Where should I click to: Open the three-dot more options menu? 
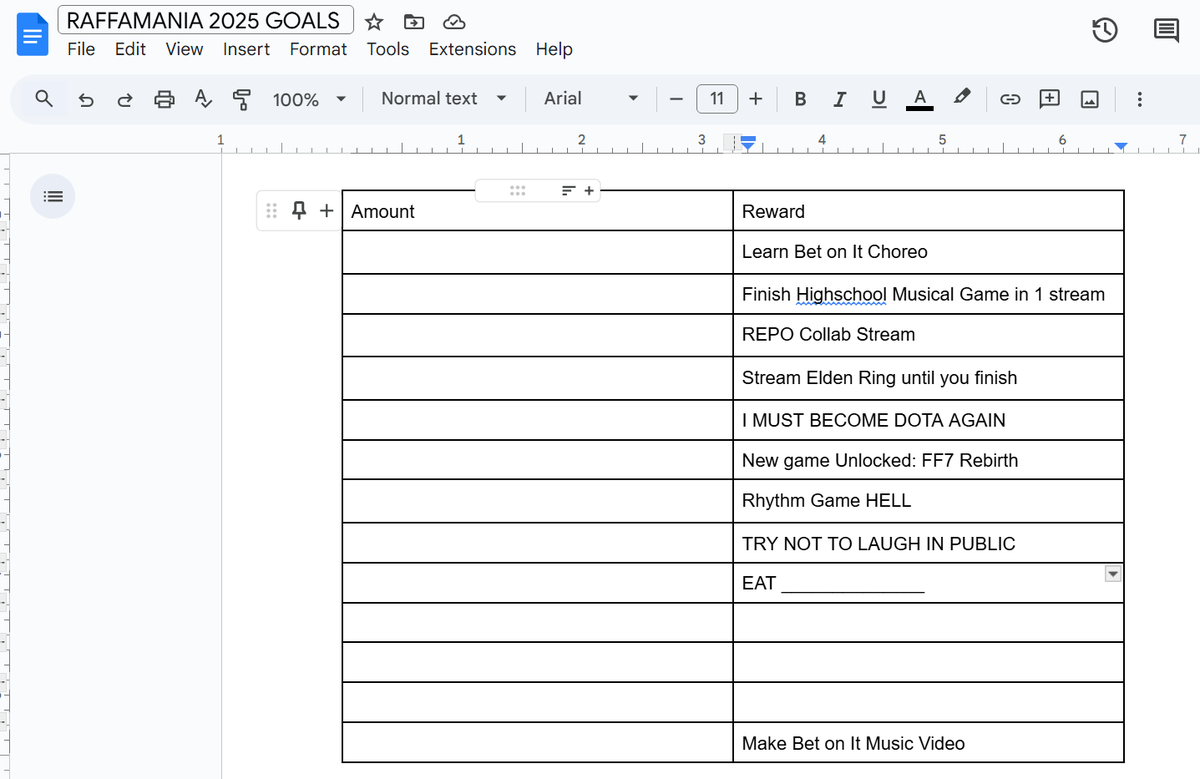coord(1139,99)
